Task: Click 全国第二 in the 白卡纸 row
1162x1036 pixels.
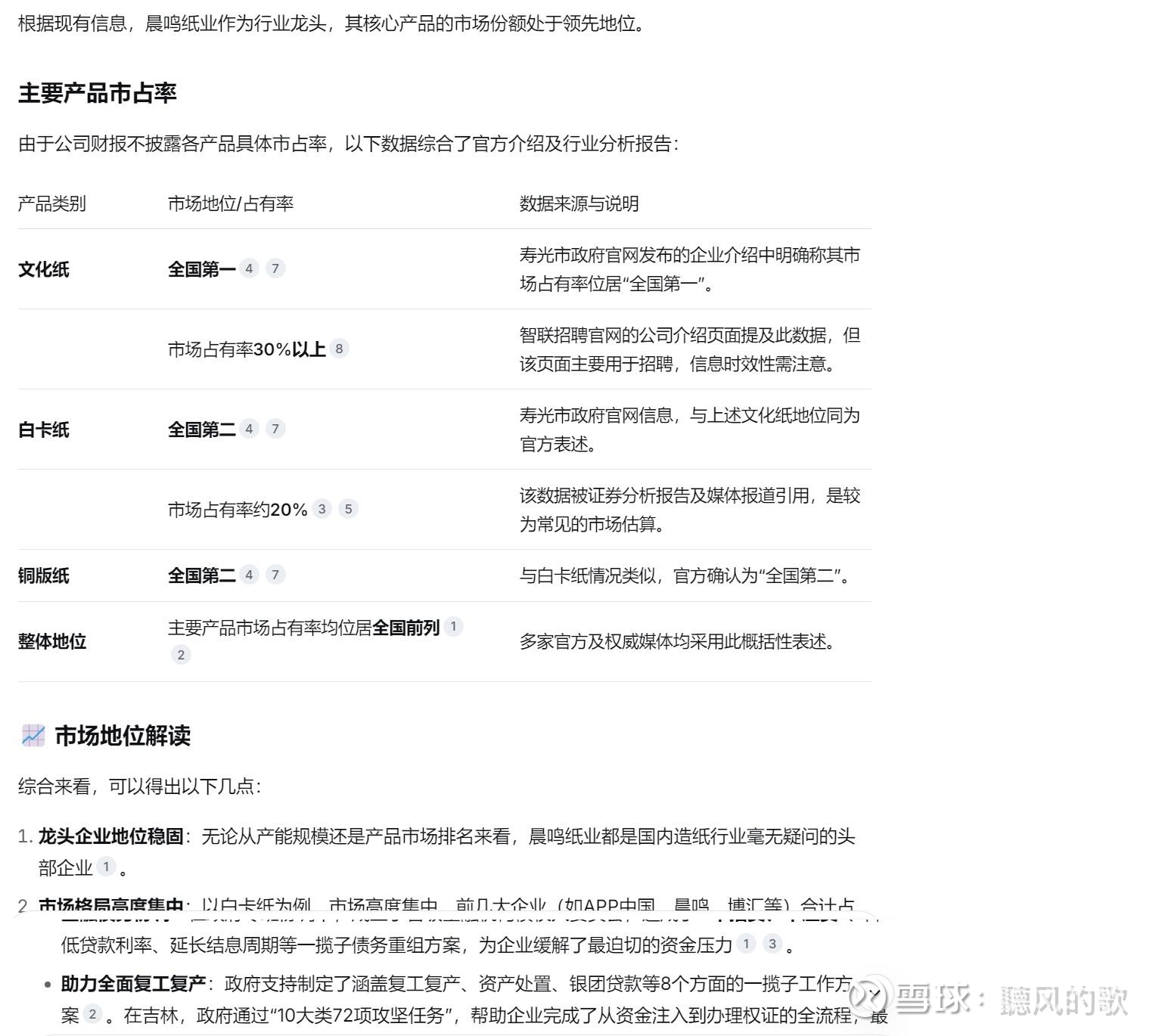Action: click(202, 430)
